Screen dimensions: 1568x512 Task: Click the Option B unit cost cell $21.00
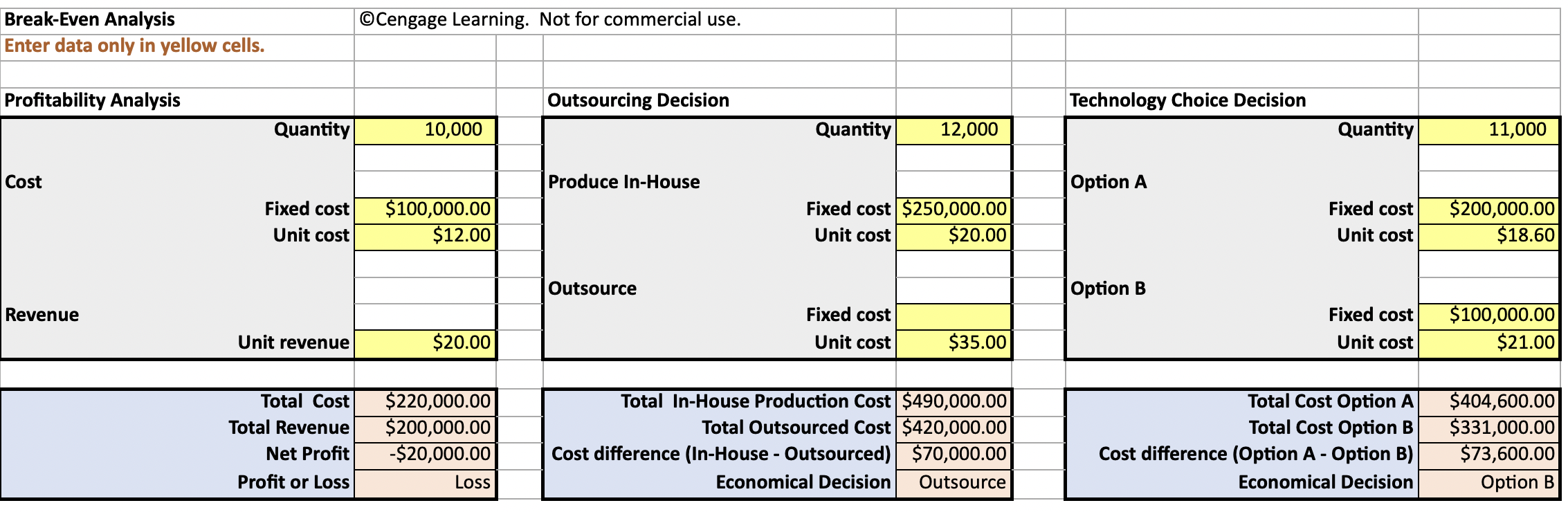click(1488, 342)
